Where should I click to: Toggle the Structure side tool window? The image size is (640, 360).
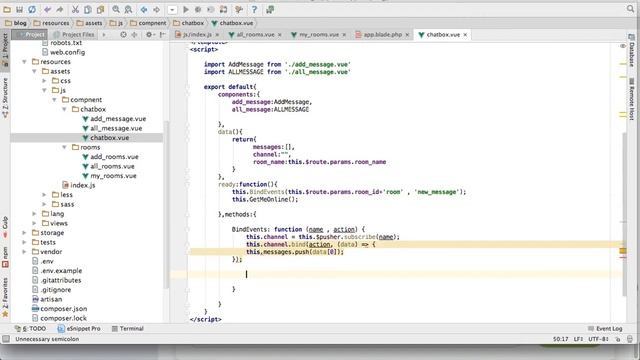5,98
